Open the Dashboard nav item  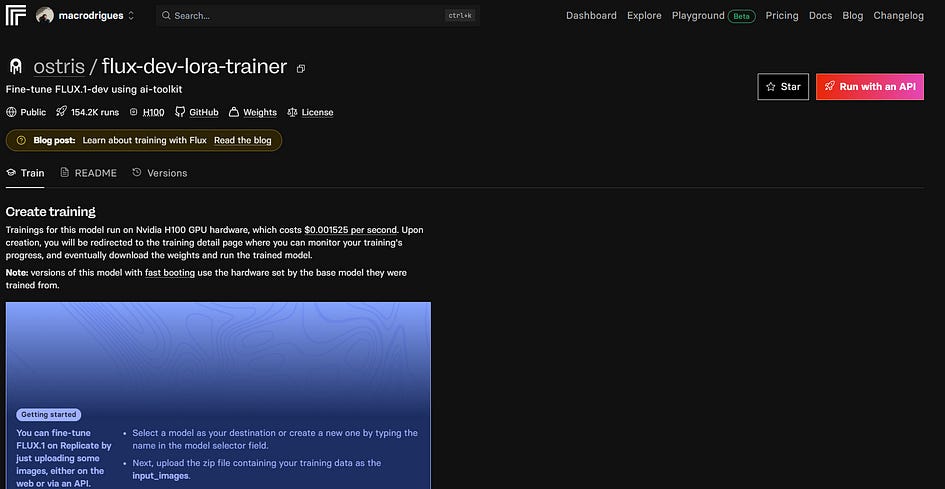(591, 16)
